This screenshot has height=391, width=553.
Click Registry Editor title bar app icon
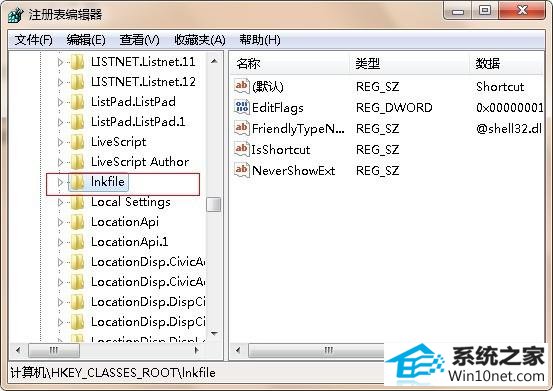[15, 15]
